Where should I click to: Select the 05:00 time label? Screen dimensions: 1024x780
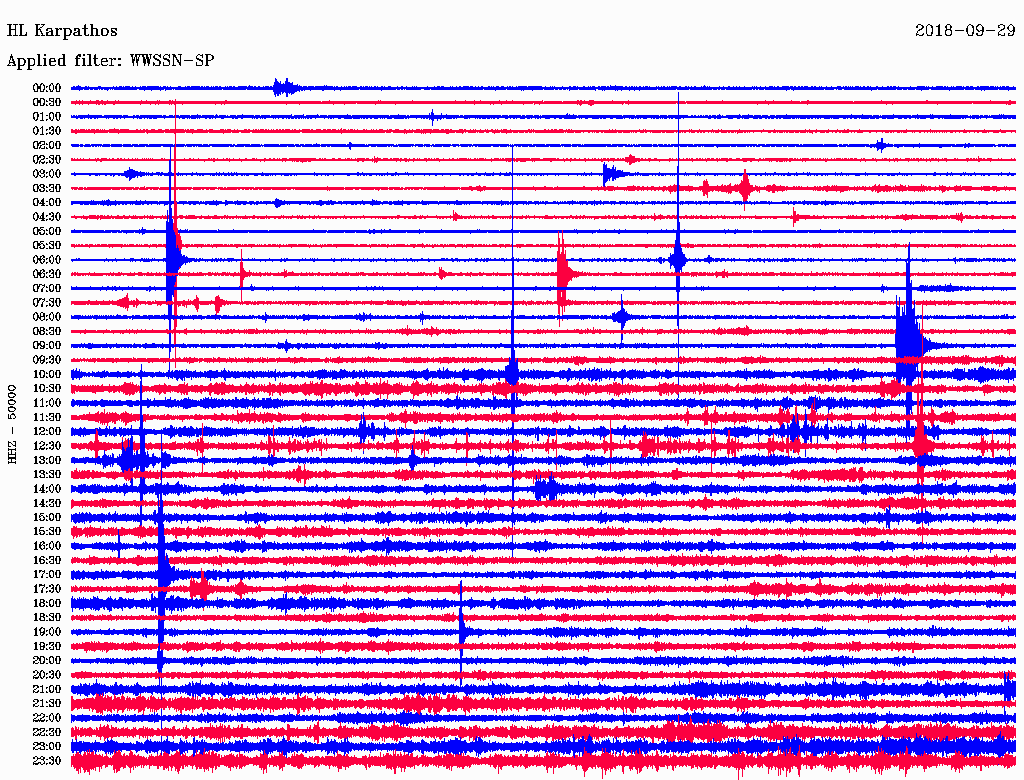[47, 231]
